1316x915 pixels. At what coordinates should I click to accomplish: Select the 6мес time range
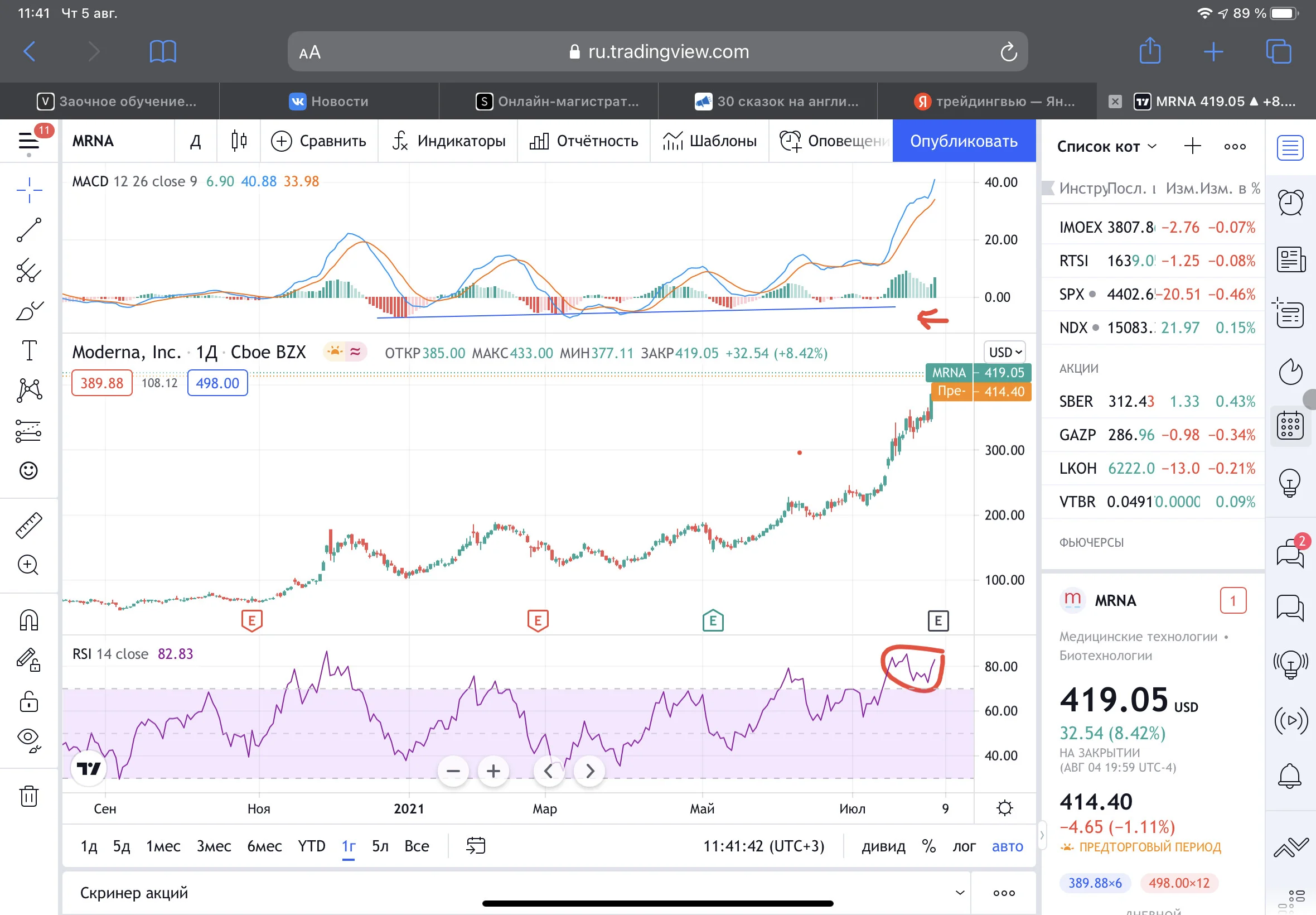(x=264, y=846)
